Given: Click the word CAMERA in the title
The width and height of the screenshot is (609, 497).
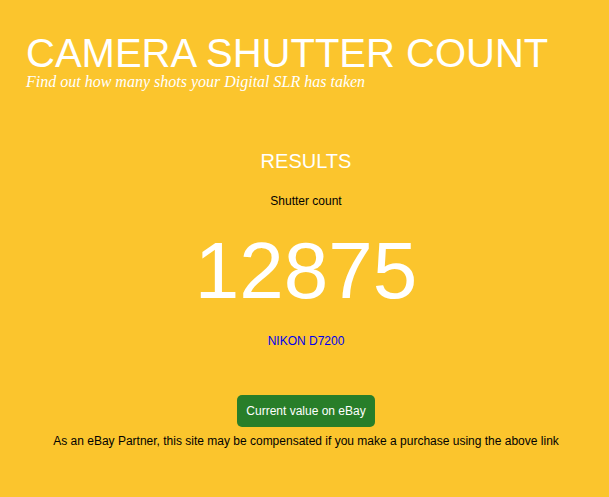Looking at the screenshot, I should (x=111, y=53).
